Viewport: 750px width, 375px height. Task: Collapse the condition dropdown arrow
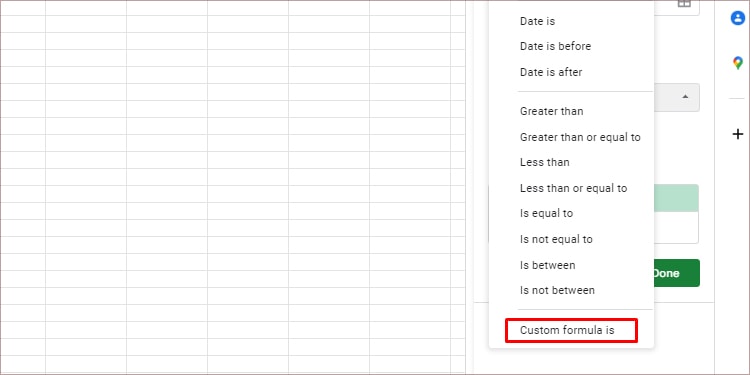click(x=685, y=97)
